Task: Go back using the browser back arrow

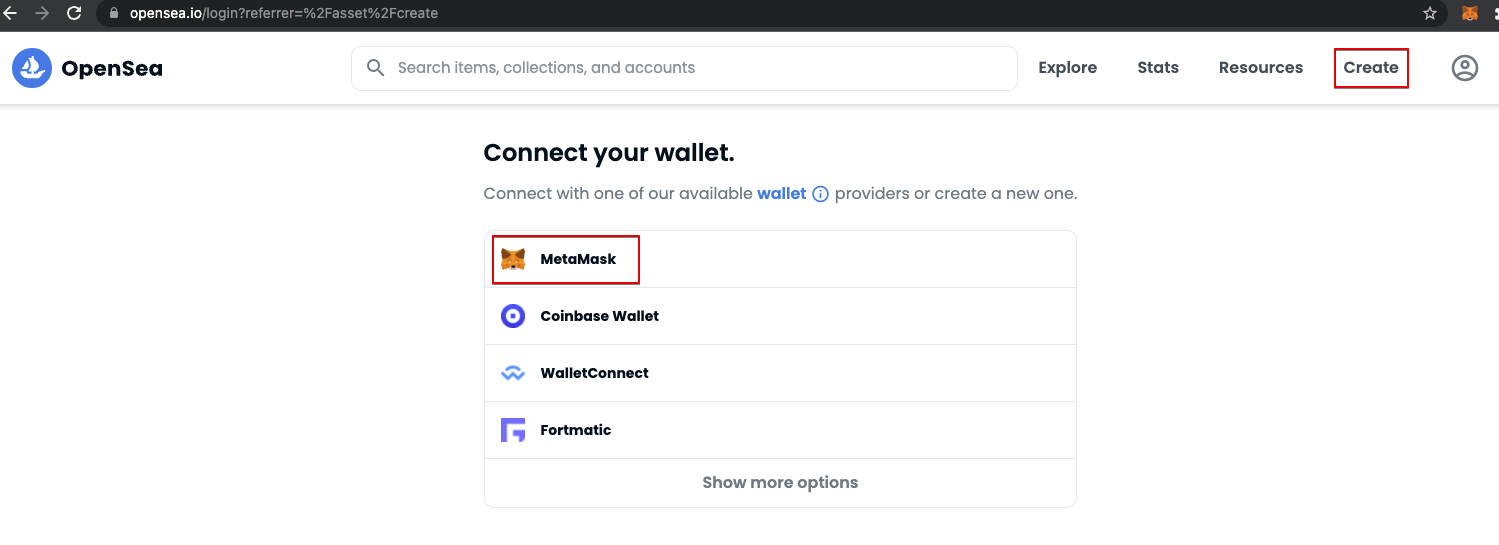Action: click(x=10, y=14)
